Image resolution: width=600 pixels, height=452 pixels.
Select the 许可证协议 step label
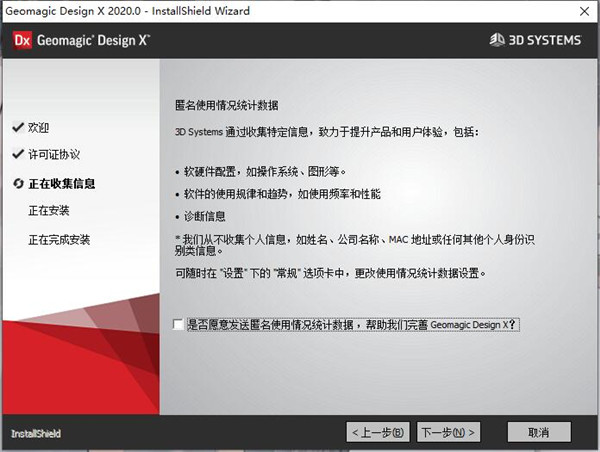pos(54,154)
